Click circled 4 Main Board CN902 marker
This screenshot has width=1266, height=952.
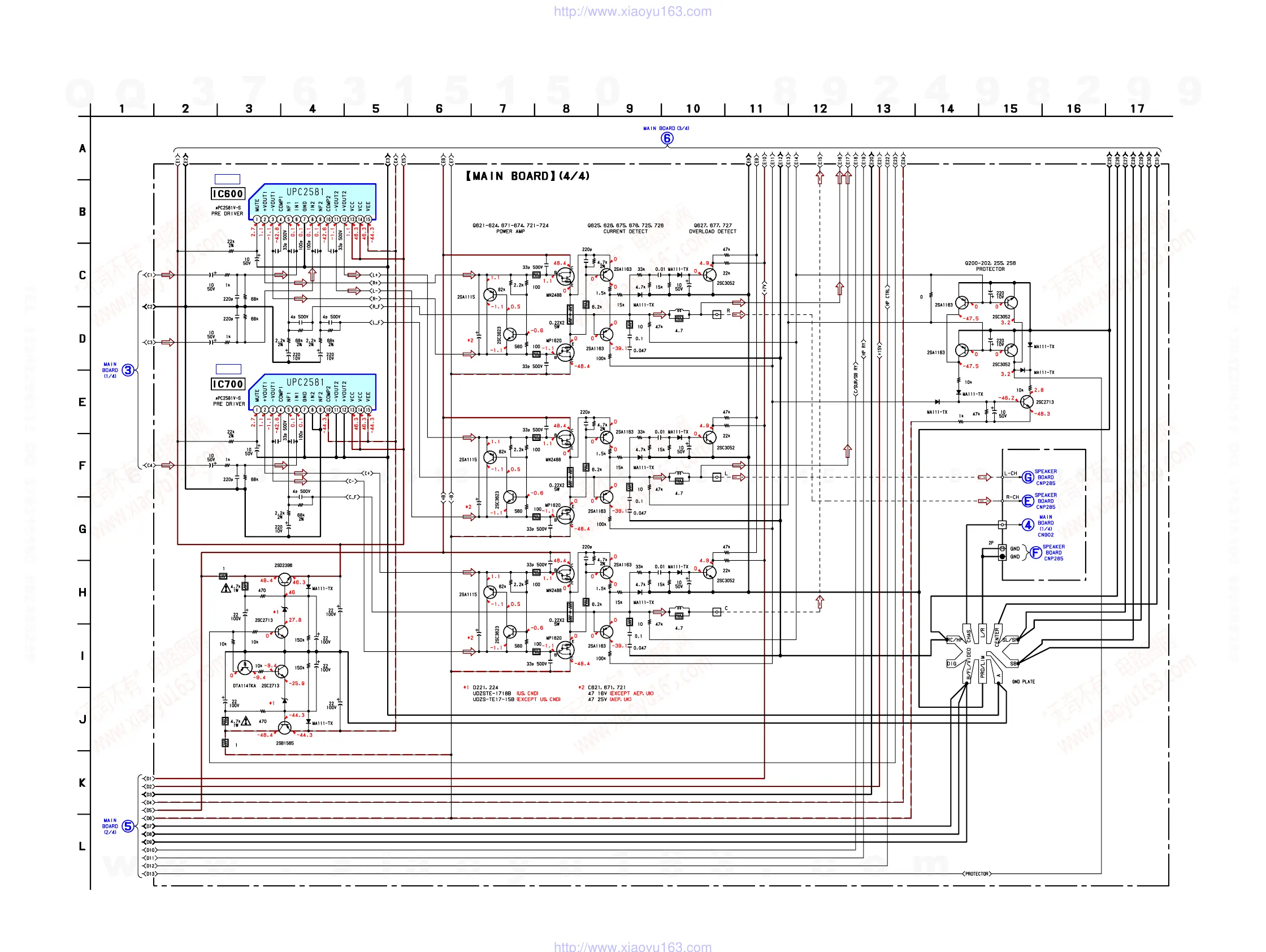point(1028,525)
